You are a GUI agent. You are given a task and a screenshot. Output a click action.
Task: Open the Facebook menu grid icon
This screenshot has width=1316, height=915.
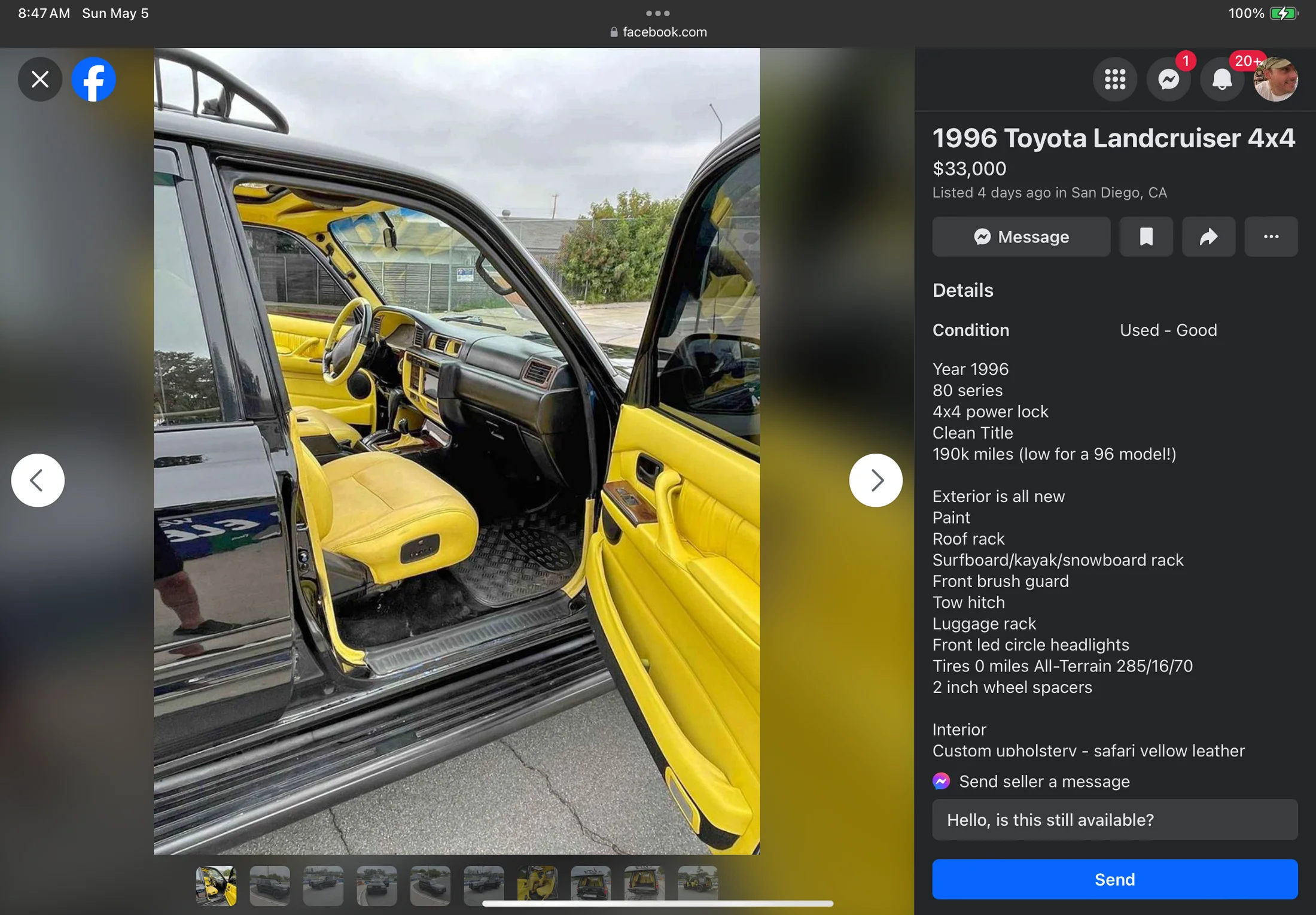click(x=1114, y=79)
